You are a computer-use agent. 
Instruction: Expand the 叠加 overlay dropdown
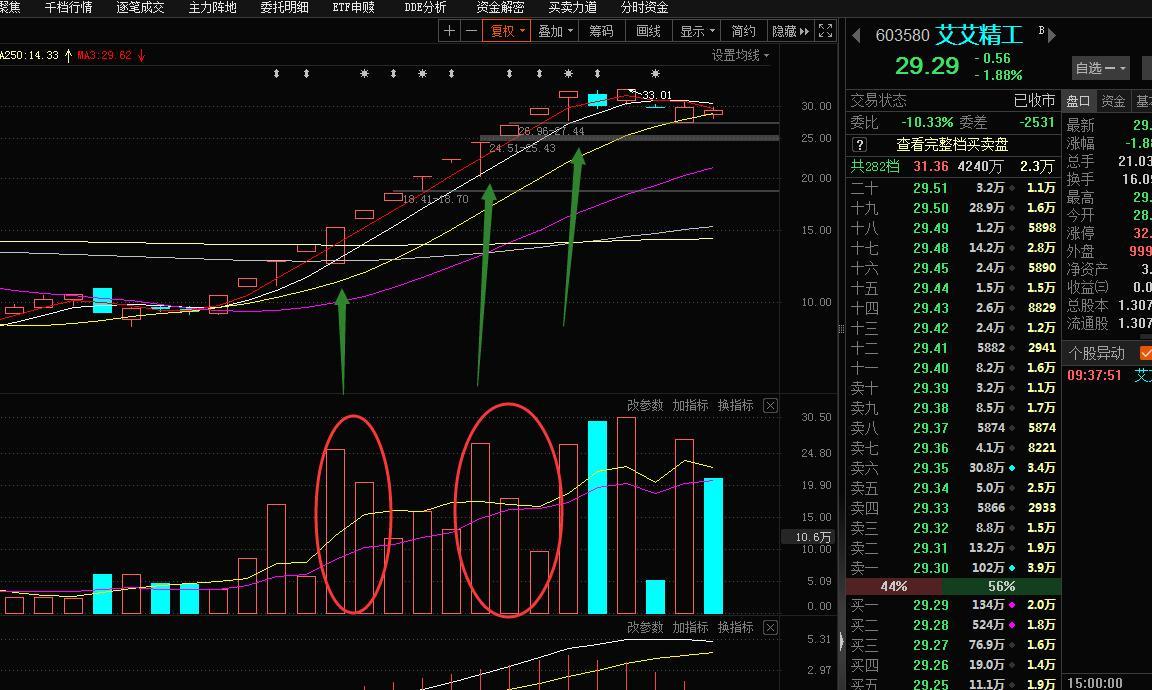[556, 31]
